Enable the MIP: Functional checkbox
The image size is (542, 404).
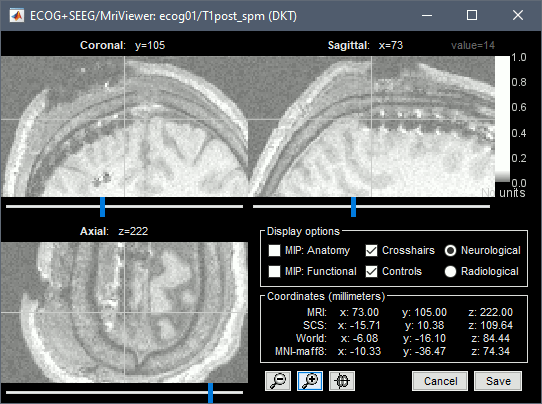[x=274, y=271]
